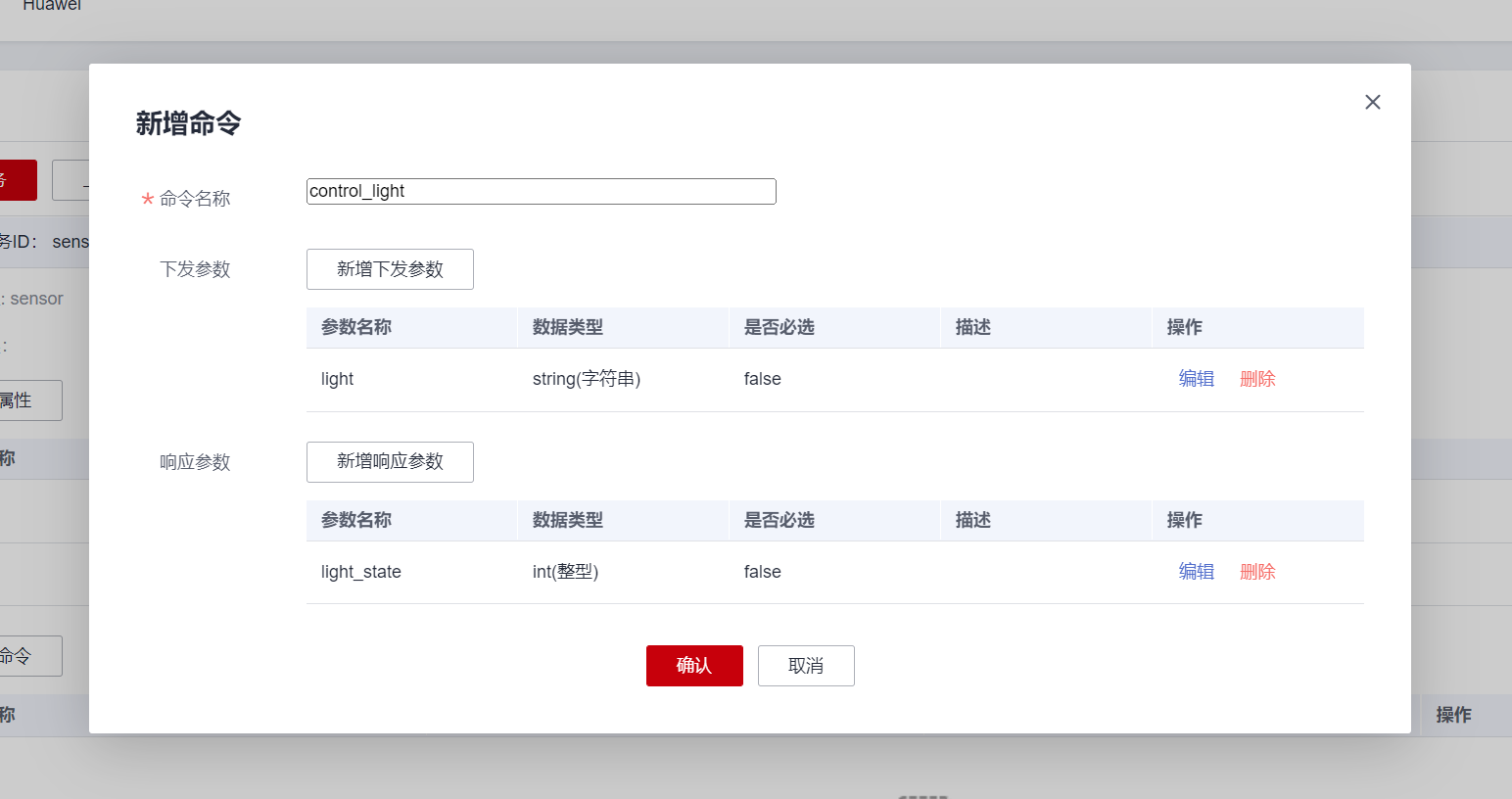Close the 新增命令 dialog with the X
The image size is (1512, 799).
[x=1372, y=102]
